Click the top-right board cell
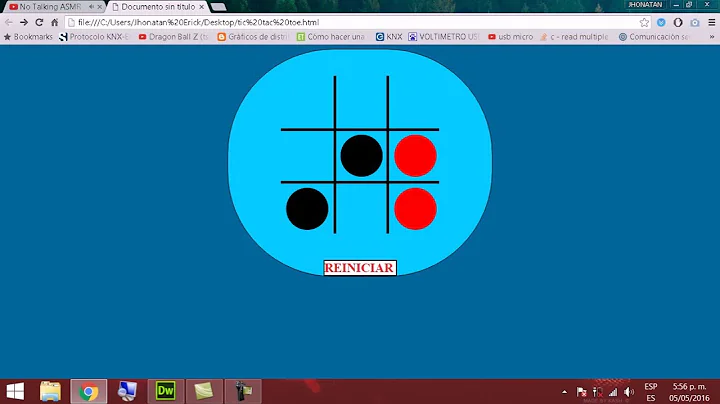The image size is (720, 404). pyautogui.click(x=414, y=102)
